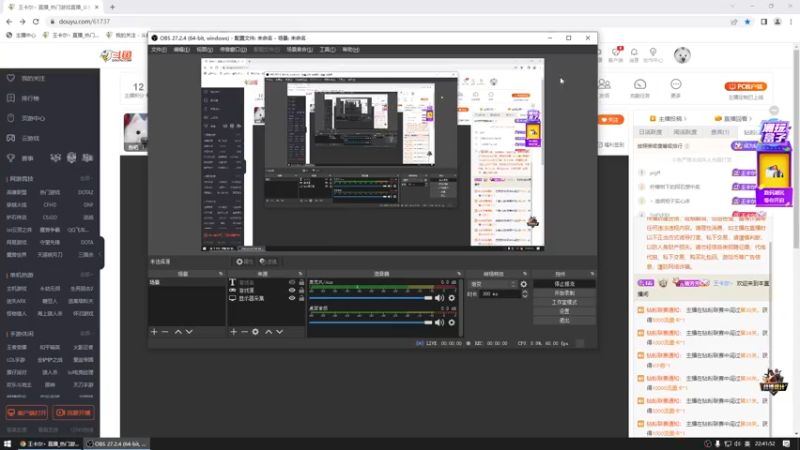Screen dimensions: 800x450
Task: Open desktop audio settings gear in mixer
Action: [452, 322]
